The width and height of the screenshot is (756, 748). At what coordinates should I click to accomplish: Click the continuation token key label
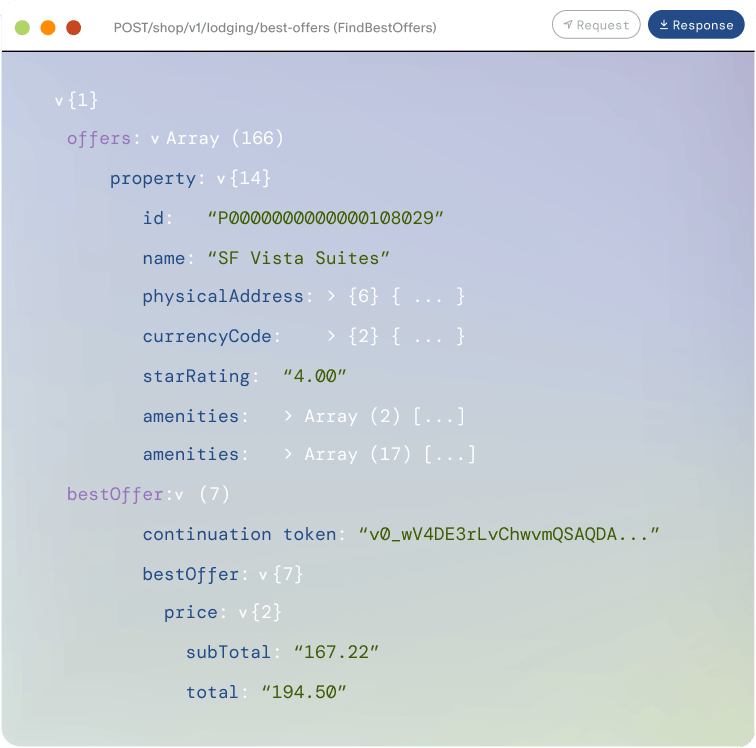[x=239, y=534]
